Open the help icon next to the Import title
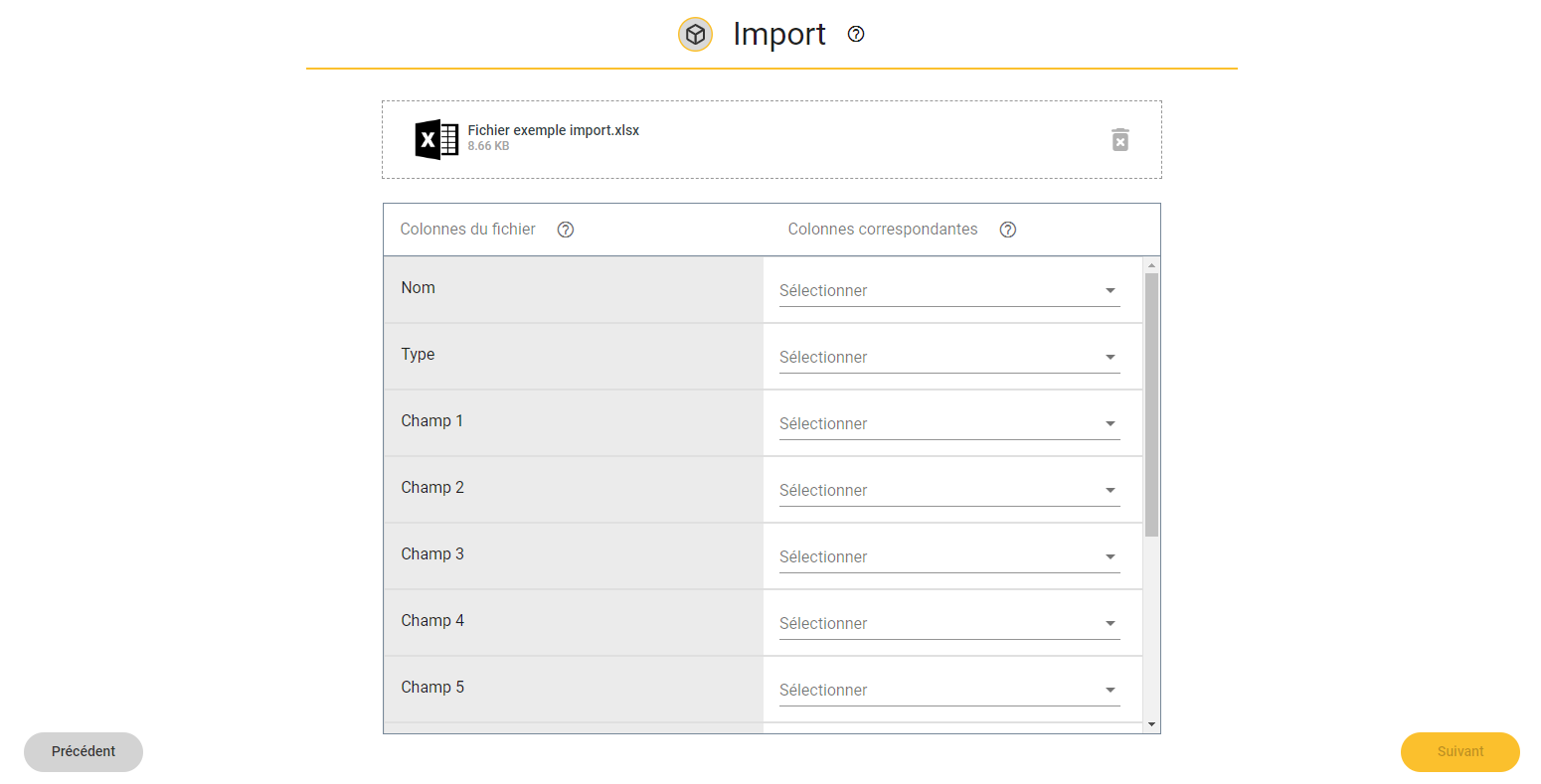 coord(856,34)
